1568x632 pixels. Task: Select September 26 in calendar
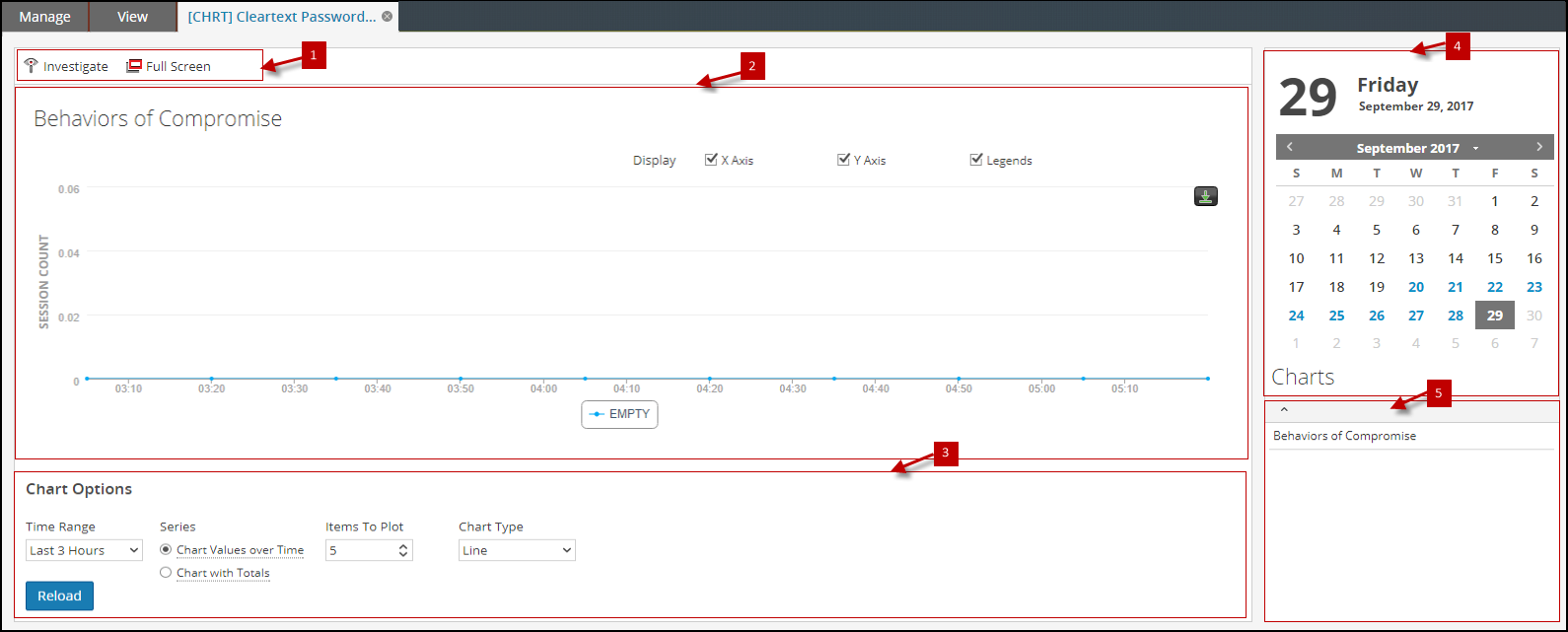[x=1377, y=316]
